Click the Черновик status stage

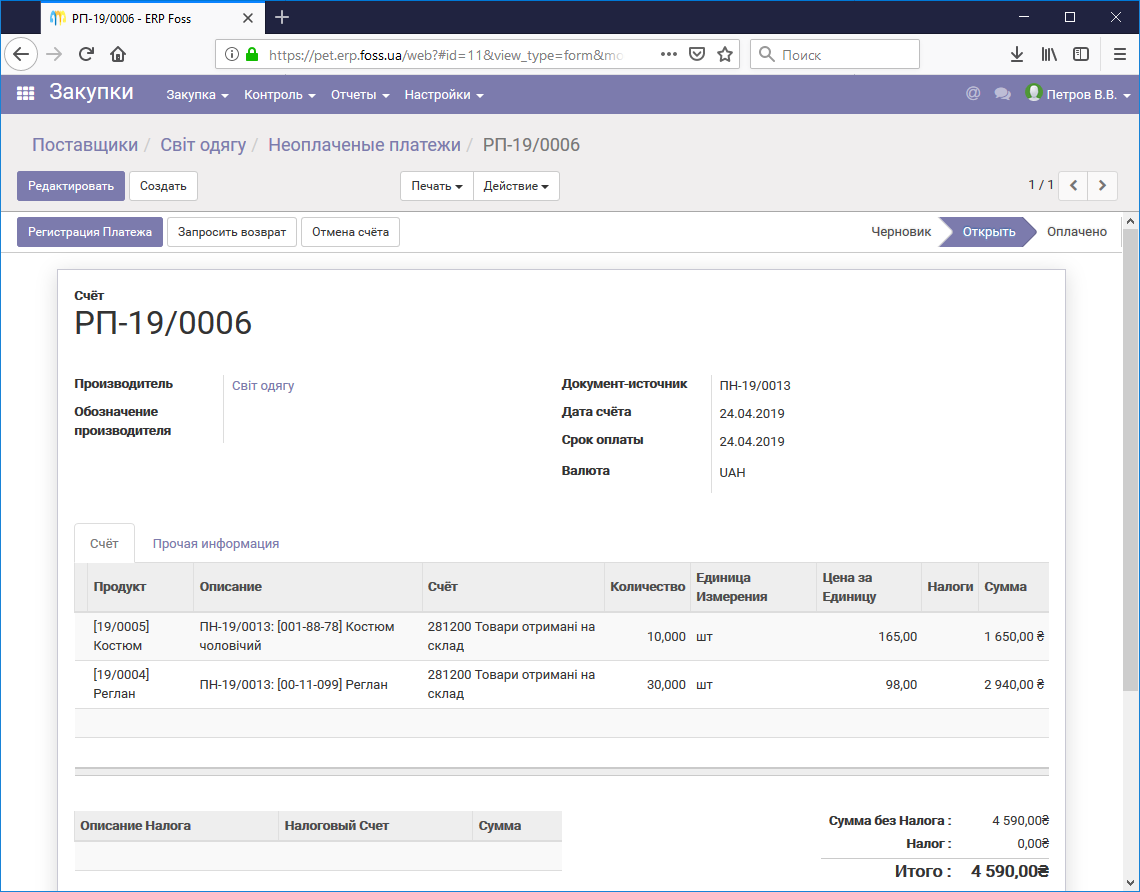coord(901,232)
